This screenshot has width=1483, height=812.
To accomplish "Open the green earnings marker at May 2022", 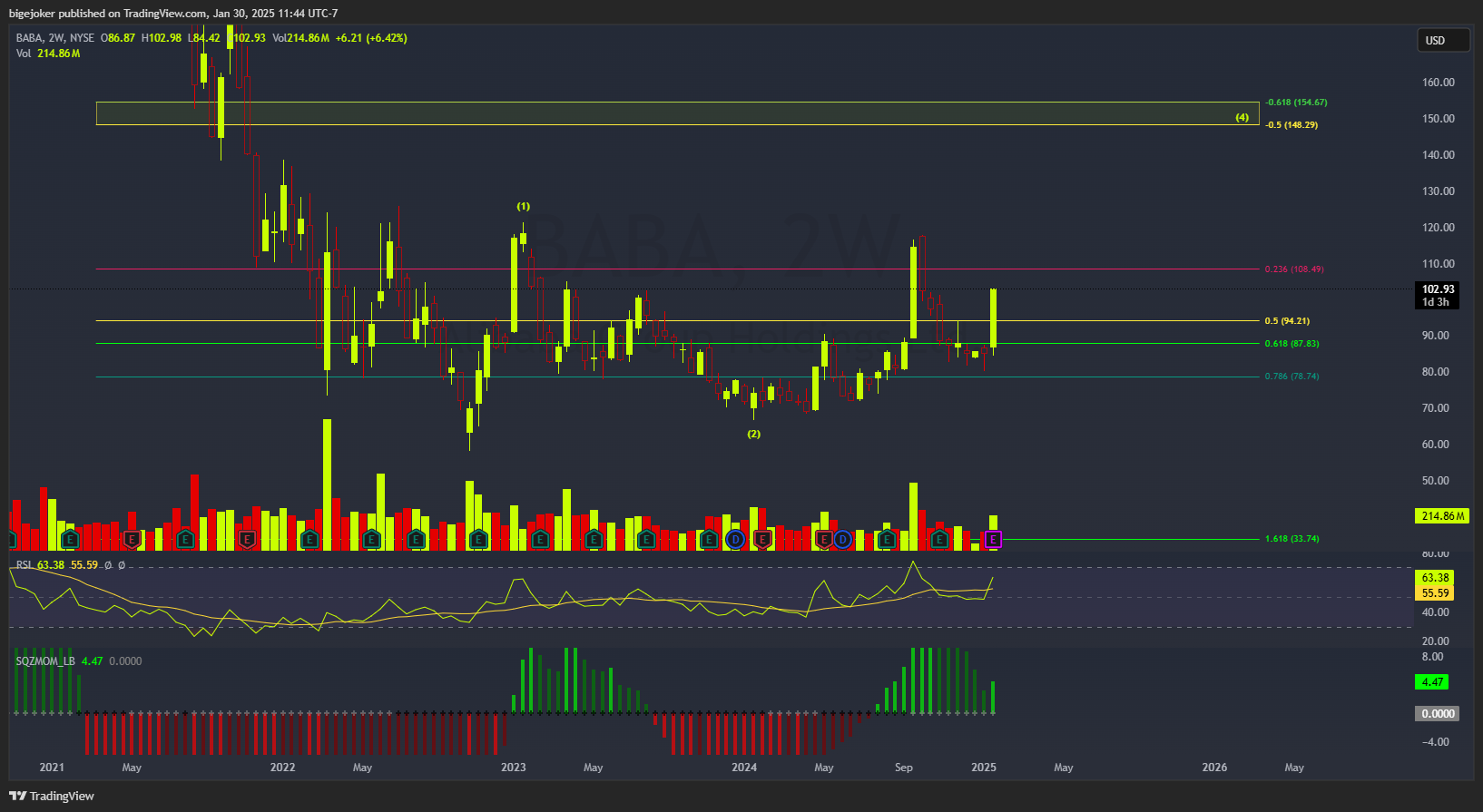I will (x=371, y=540).
